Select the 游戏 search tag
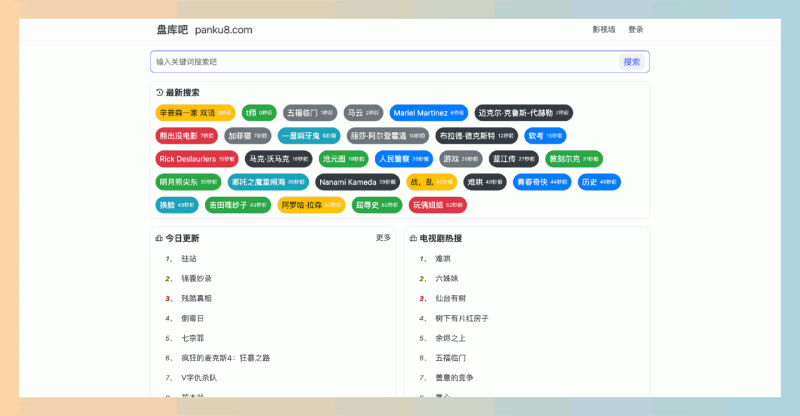The image size is (800, 416). [x=461, y=159]
